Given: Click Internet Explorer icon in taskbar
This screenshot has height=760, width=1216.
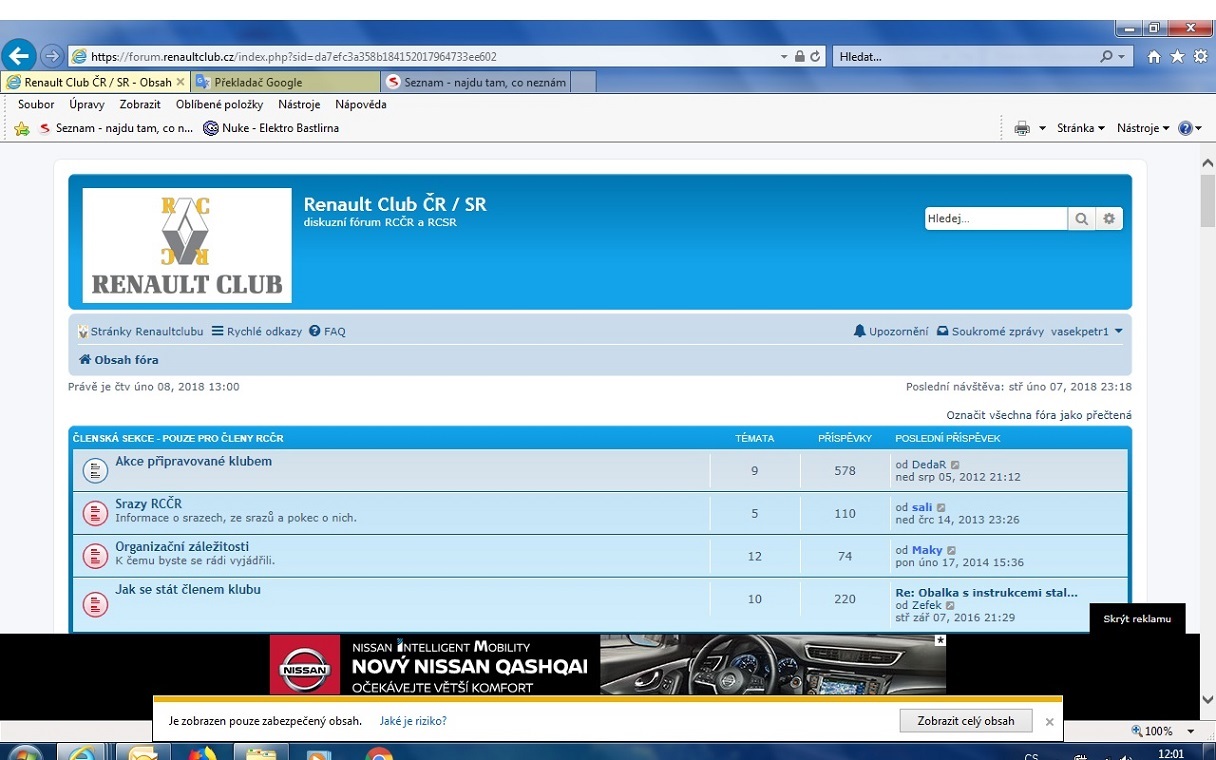Looking at the screenshot, I should pos(83,752).
